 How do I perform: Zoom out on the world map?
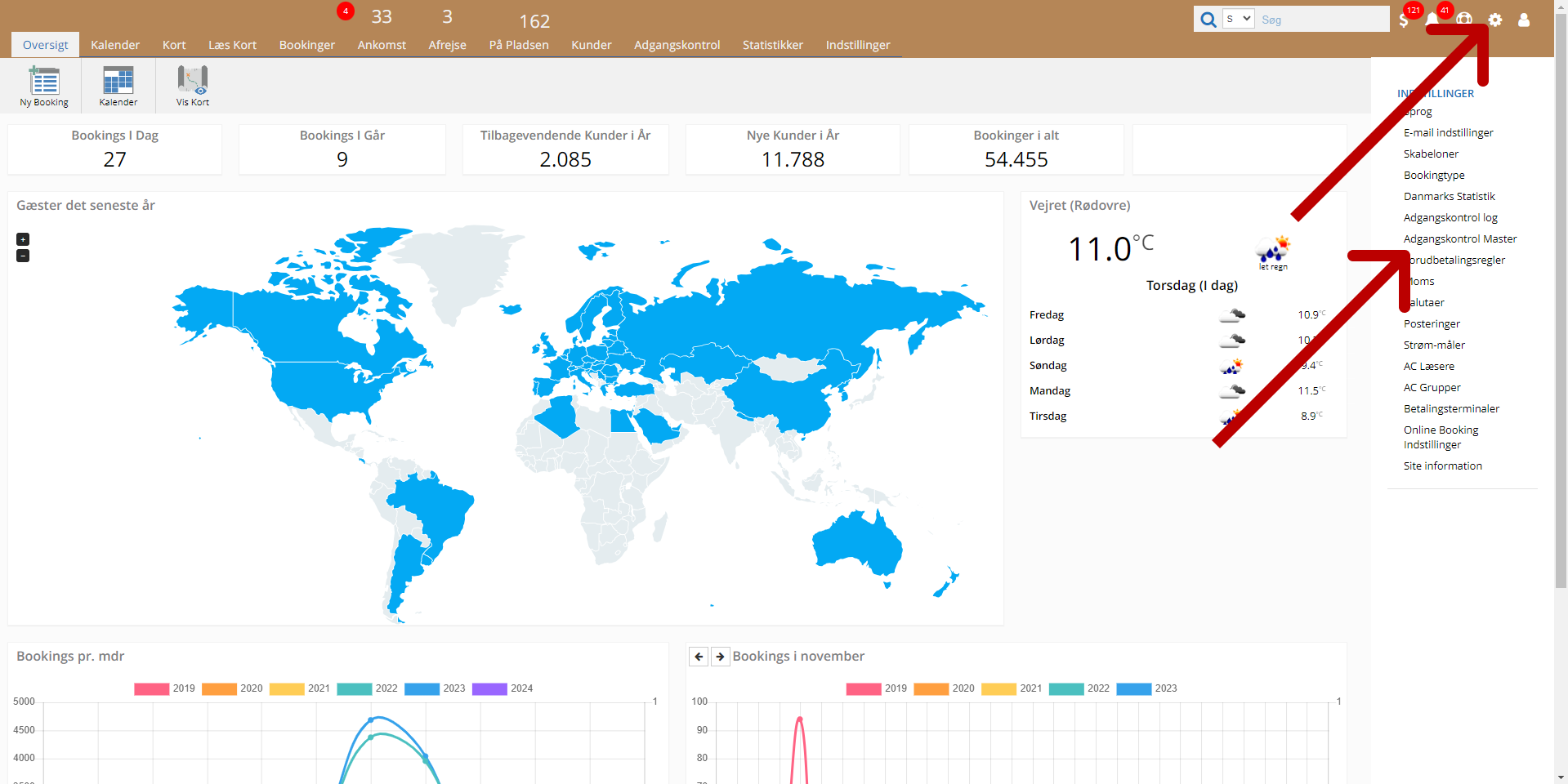23,256
